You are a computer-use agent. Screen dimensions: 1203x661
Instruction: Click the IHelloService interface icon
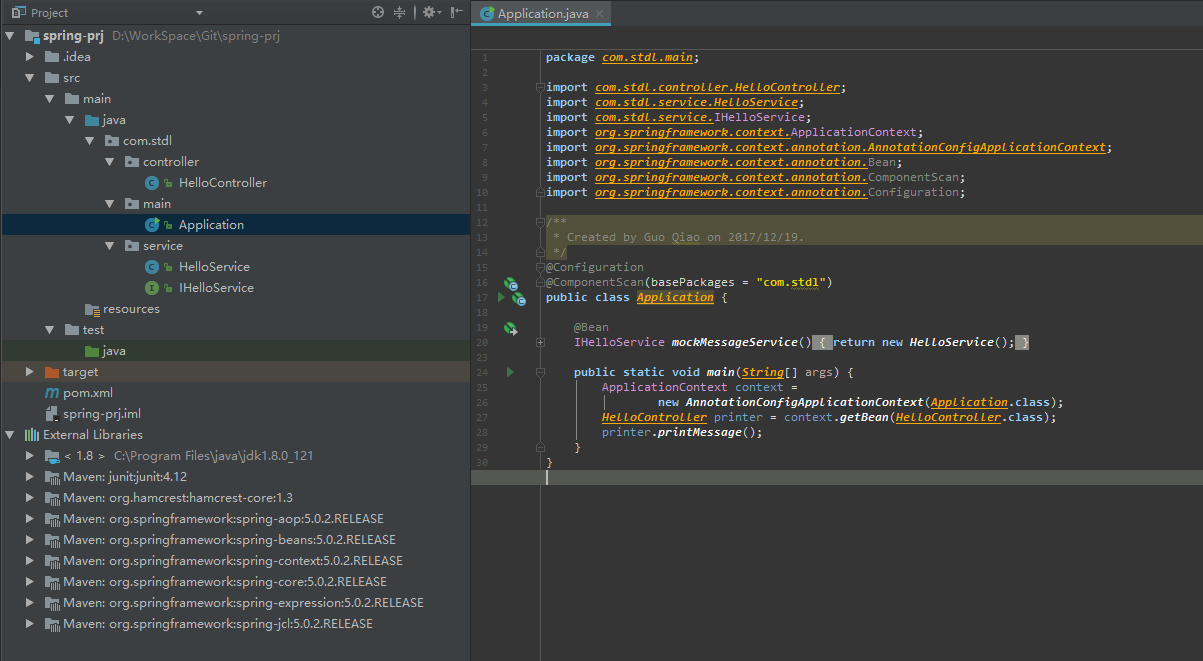click(151, 288)
